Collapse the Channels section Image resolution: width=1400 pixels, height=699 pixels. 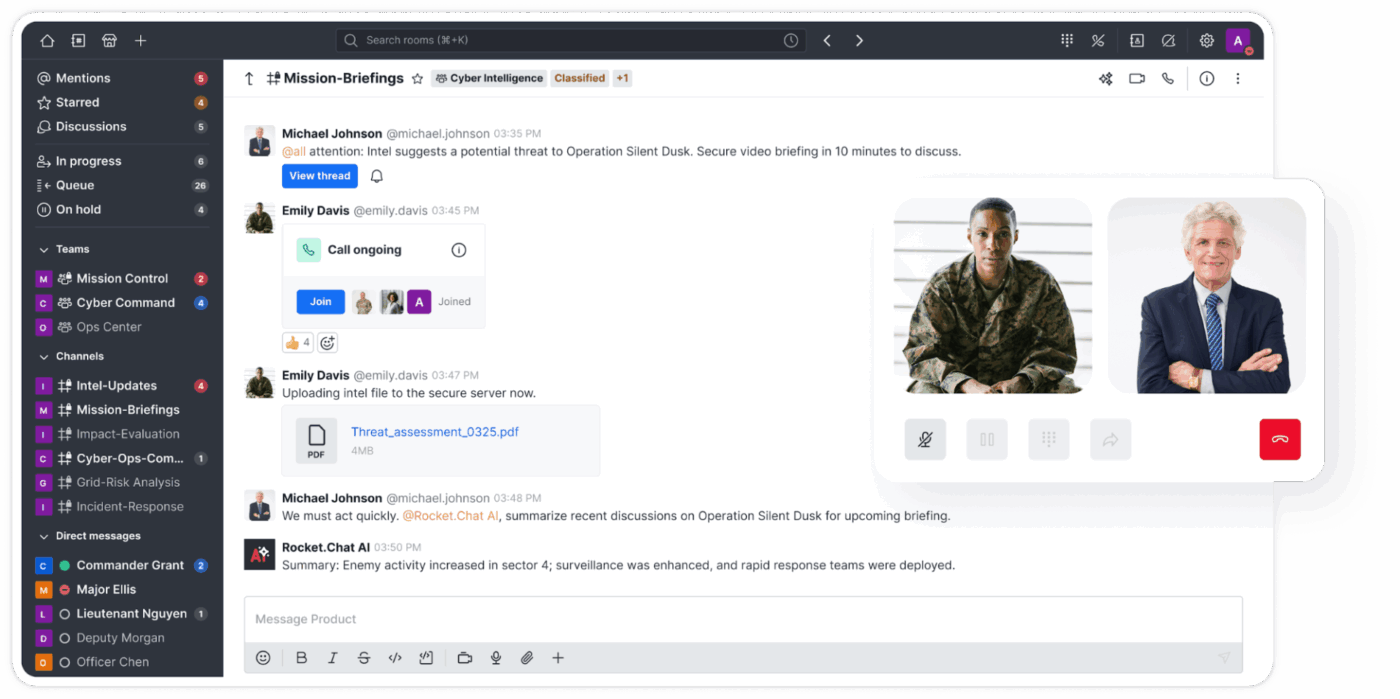tap(43, 356)
